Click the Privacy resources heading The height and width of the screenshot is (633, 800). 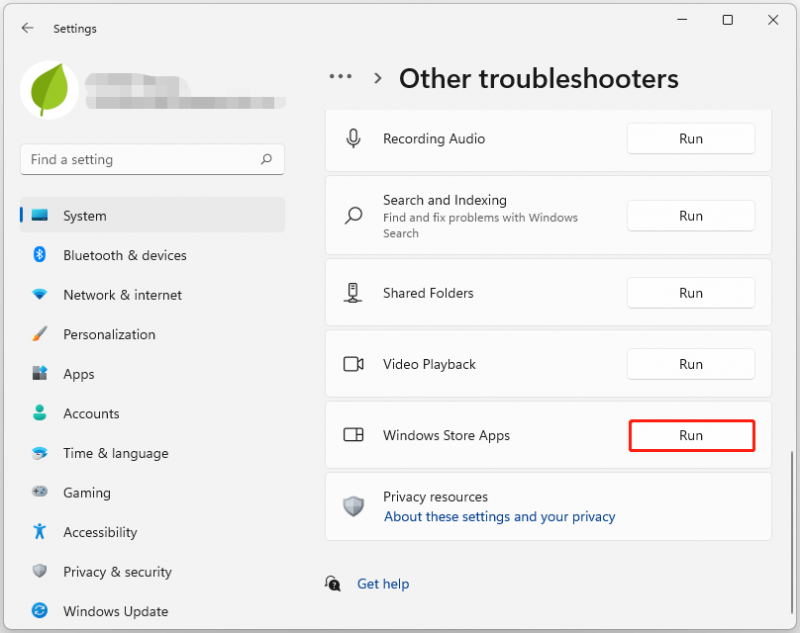(x=435, y=497)
